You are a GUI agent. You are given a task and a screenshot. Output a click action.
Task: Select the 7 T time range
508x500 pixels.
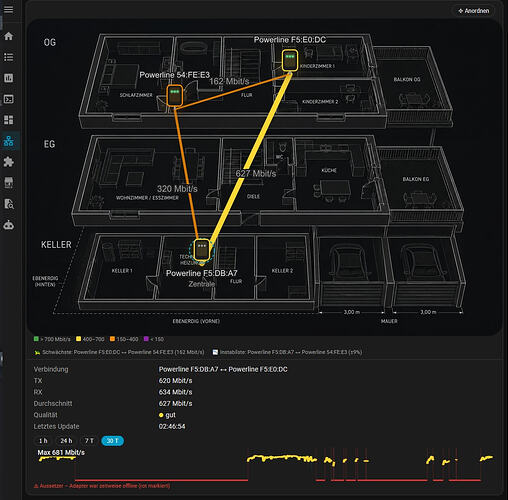click(89, 441)
